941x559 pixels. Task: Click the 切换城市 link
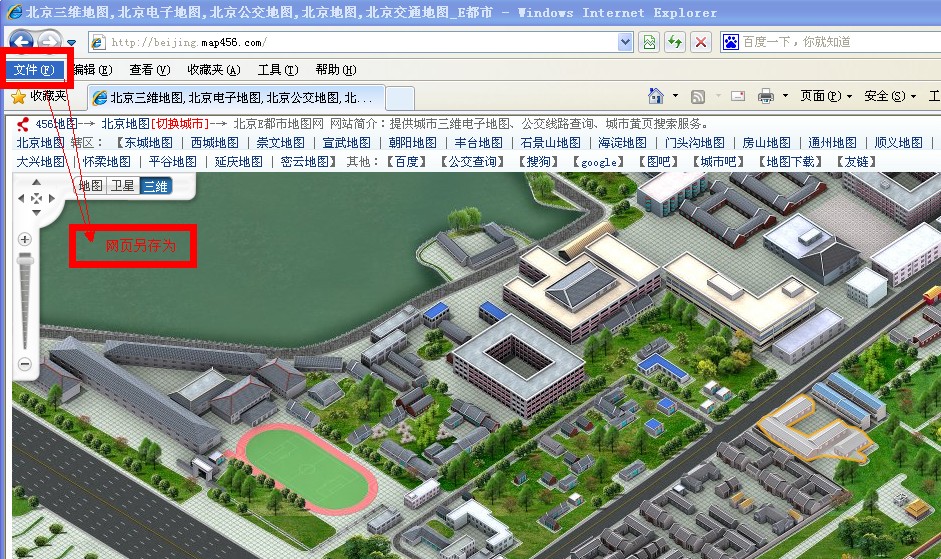click(x=181, y=124)
